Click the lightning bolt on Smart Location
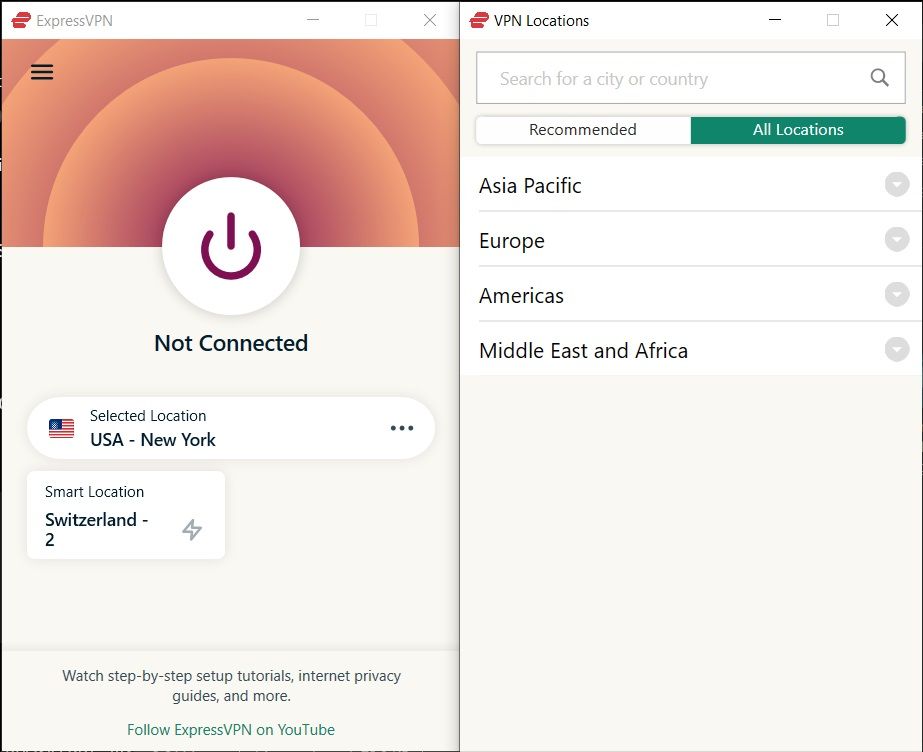The height and width of the screenshot is (752, 923). tap(192, 529)
